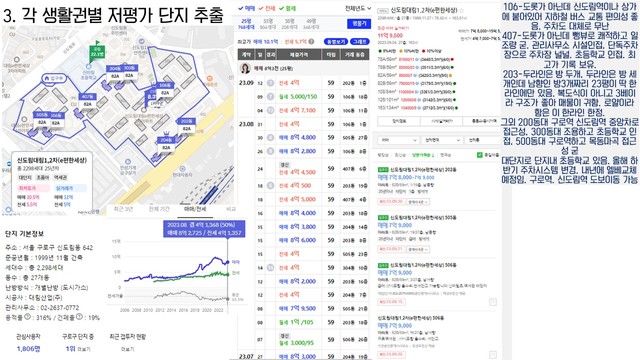Click the green highlighted sort option
This screenshot has width=640, height=360.
pos(423,155)
